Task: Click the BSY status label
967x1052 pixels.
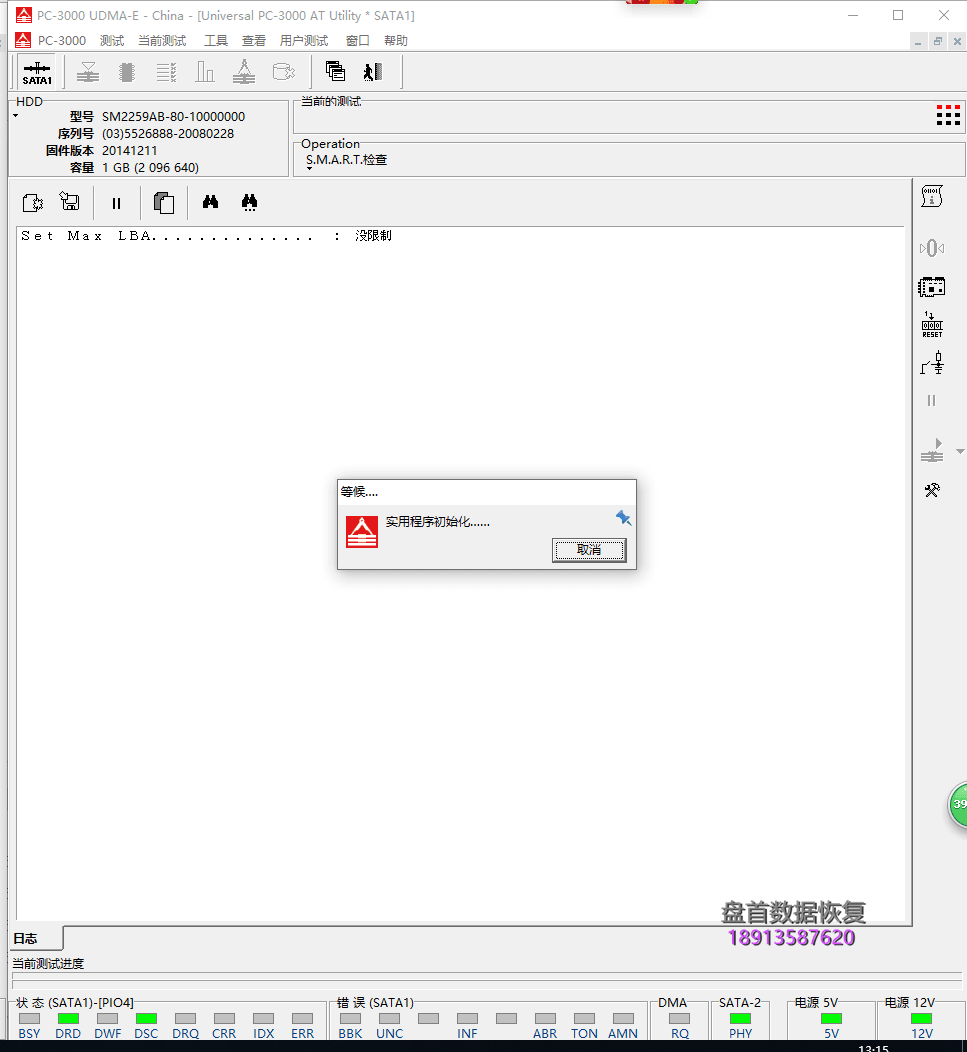Action: (x=30, y=1034)
